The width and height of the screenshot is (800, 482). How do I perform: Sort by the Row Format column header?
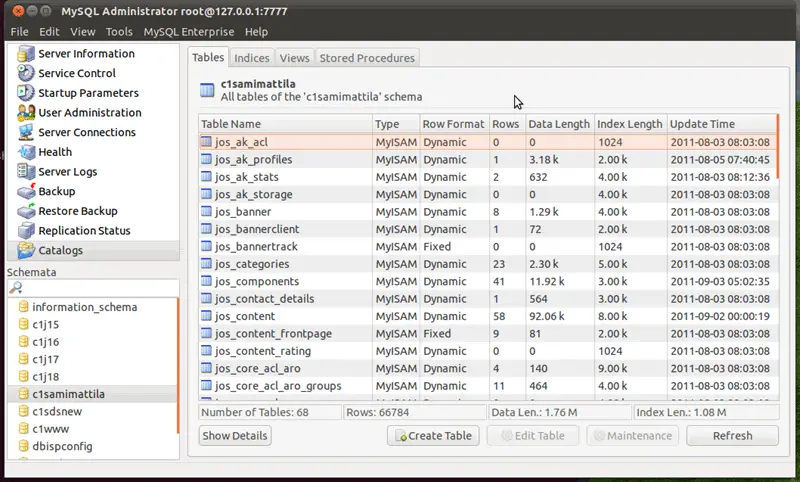455,124
